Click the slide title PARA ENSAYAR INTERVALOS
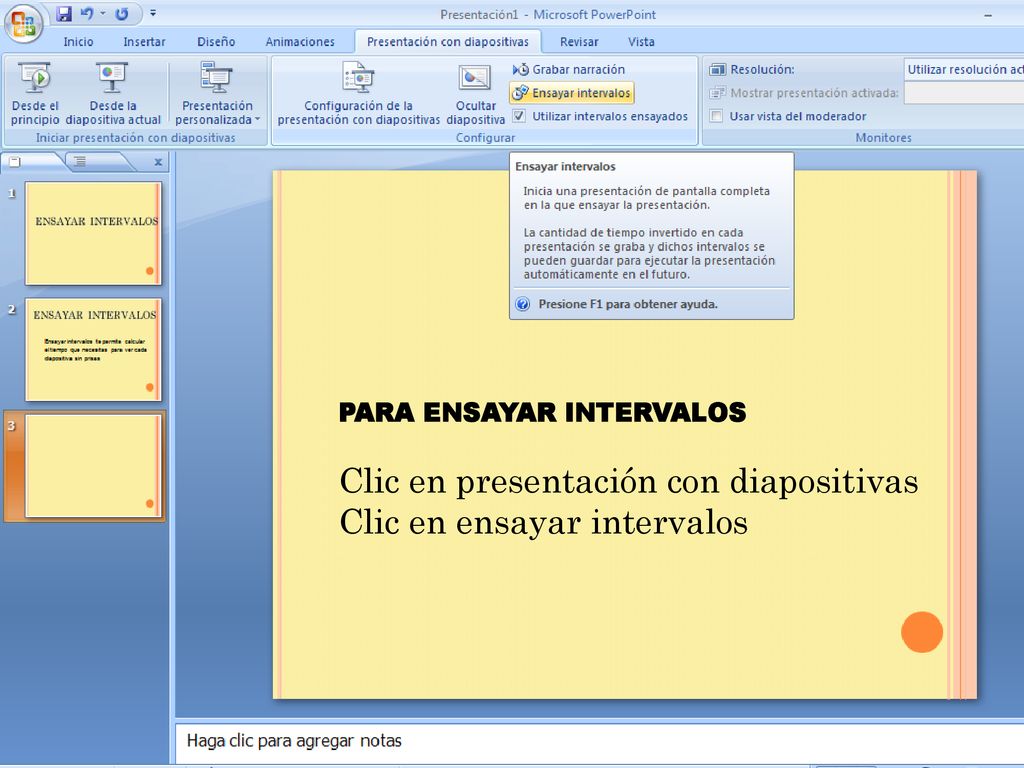Viewport: 1024px width, 768px height. point(542,413)
